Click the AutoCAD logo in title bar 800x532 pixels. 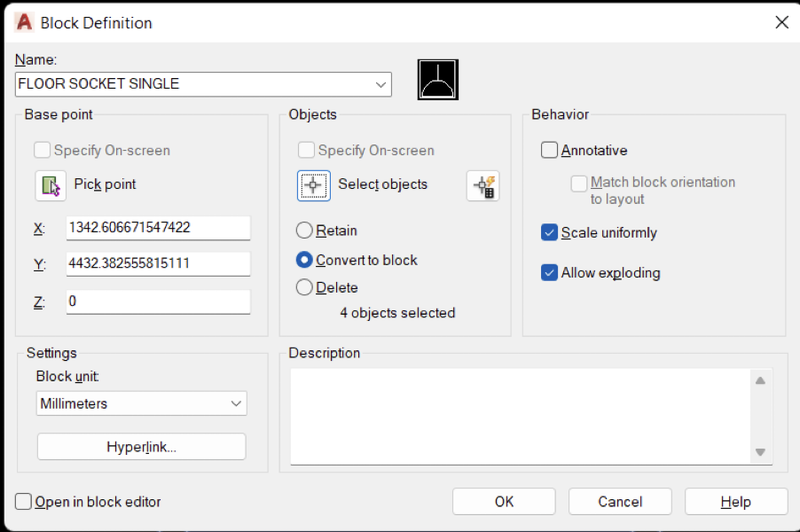click(x=24, y=22)
